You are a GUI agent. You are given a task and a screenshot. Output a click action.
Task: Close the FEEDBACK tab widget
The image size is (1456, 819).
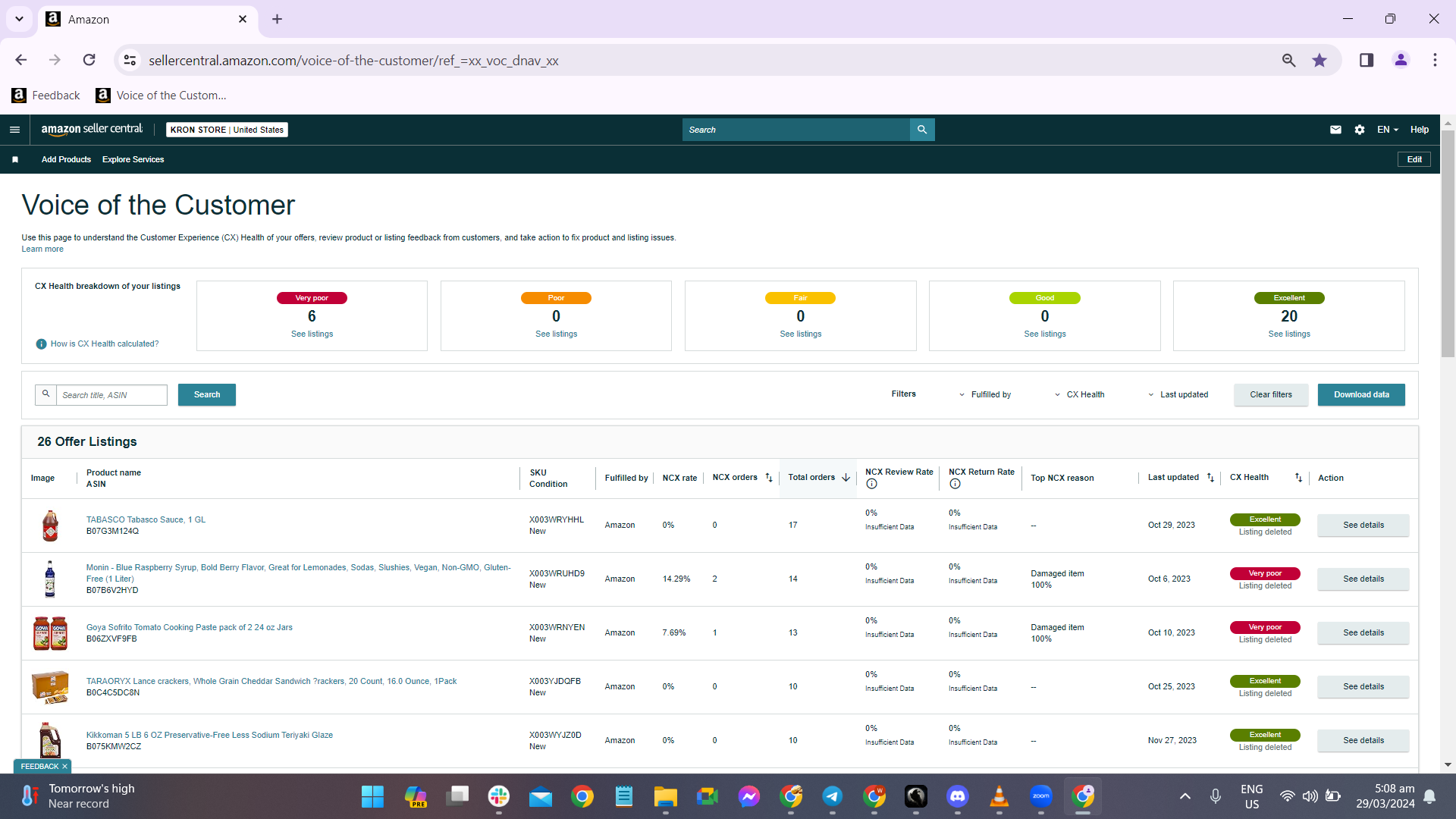[x=64, y=767]
